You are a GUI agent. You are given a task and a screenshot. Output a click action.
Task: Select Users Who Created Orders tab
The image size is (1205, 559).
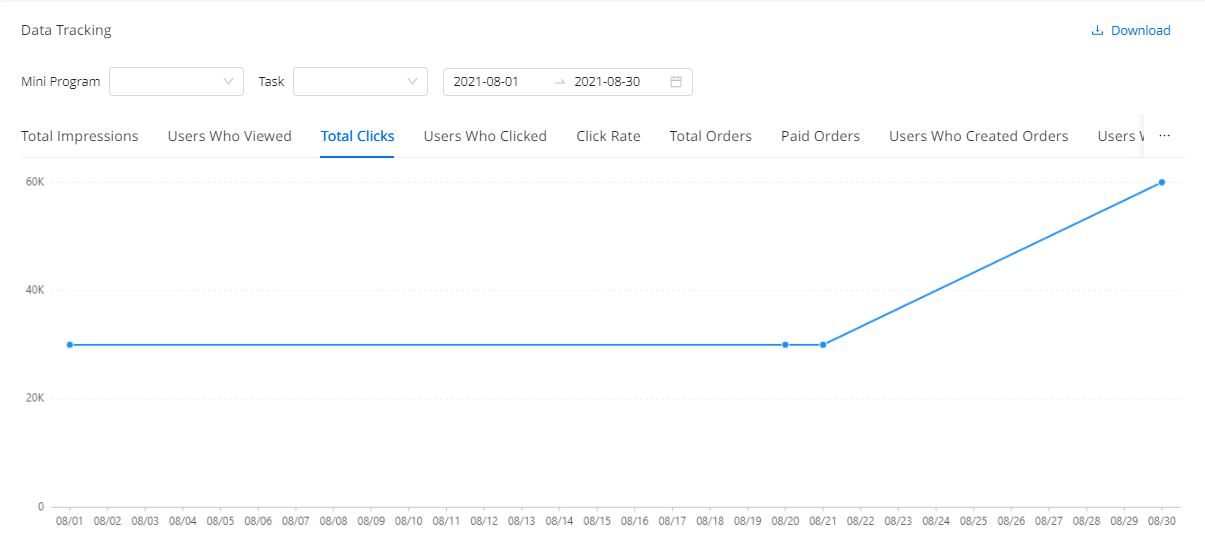[x=978, y=136]
